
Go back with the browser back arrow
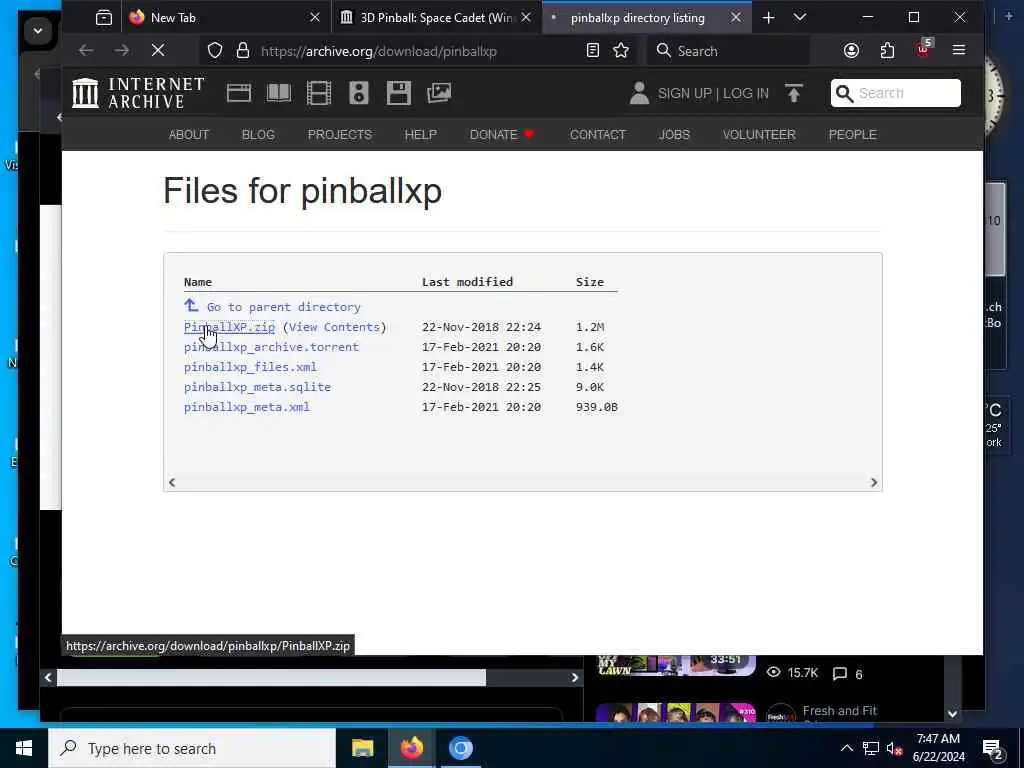click(x=86, y=50)
